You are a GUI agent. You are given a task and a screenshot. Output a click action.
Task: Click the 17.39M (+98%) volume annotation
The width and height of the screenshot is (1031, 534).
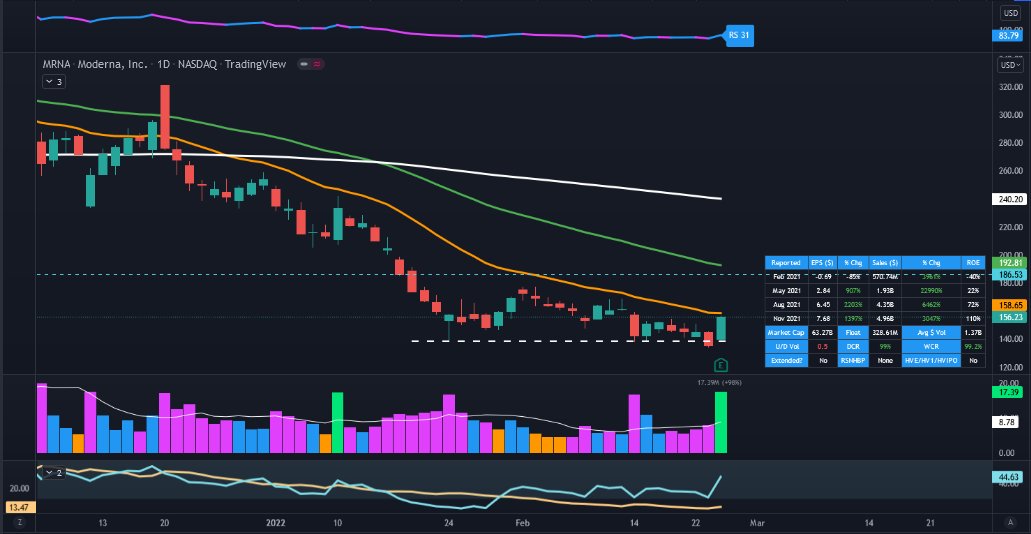[720, 382]
